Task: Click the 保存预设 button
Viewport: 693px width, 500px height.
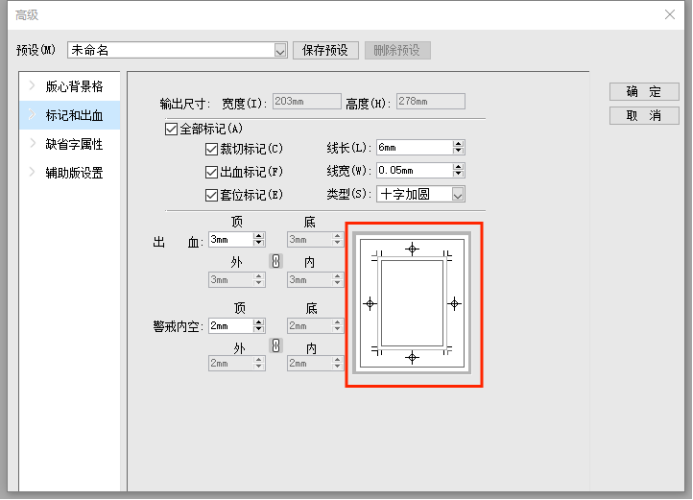Action: [326, 50]
